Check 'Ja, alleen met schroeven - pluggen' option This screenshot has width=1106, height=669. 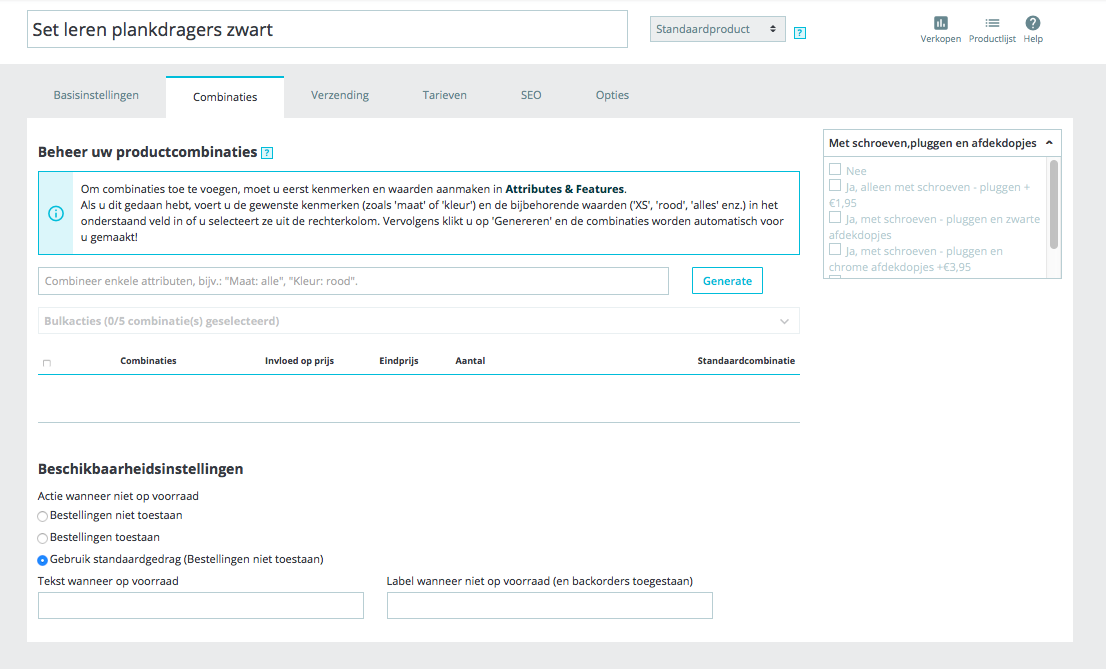click(835, 186)
